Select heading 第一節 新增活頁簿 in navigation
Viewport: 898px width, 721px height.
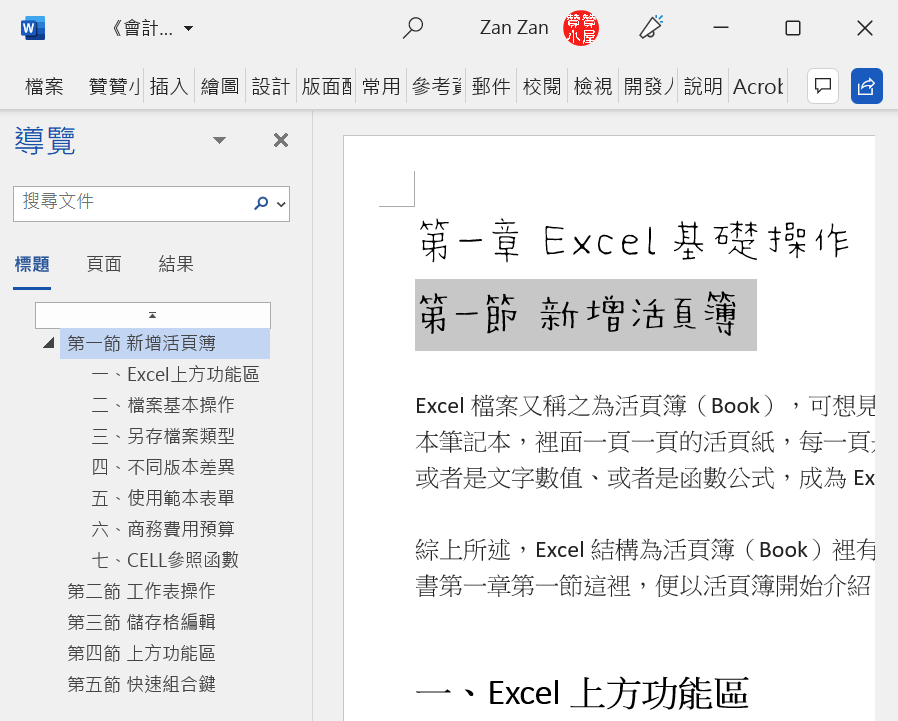pyautogui.click(x=165, y=344)
